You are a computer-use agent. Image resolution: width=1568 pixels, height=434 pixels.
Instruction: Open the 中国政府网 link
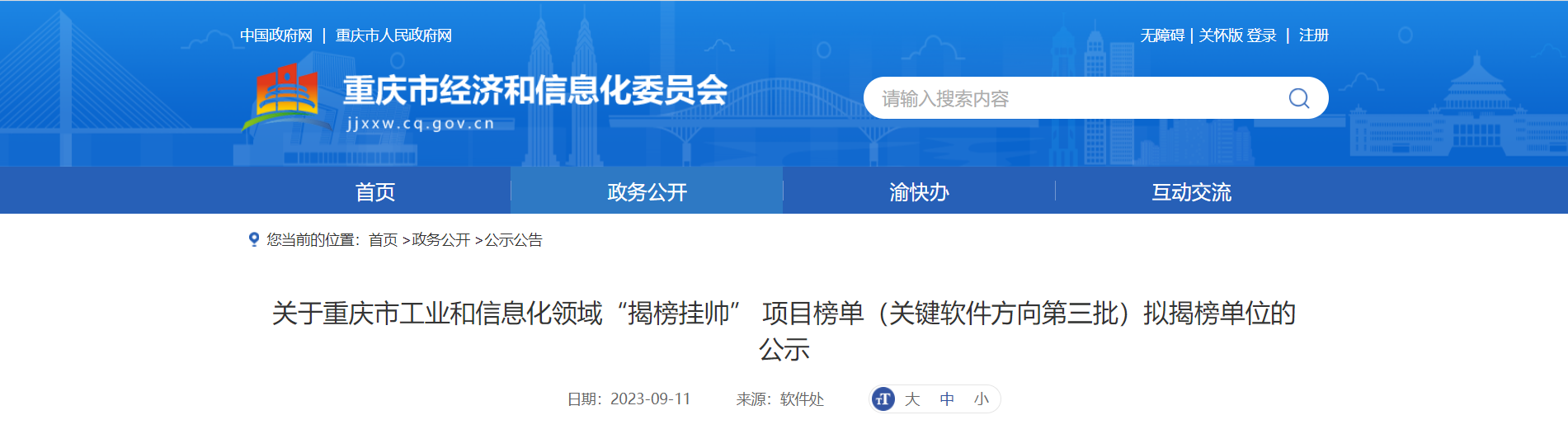click(276, 35)
